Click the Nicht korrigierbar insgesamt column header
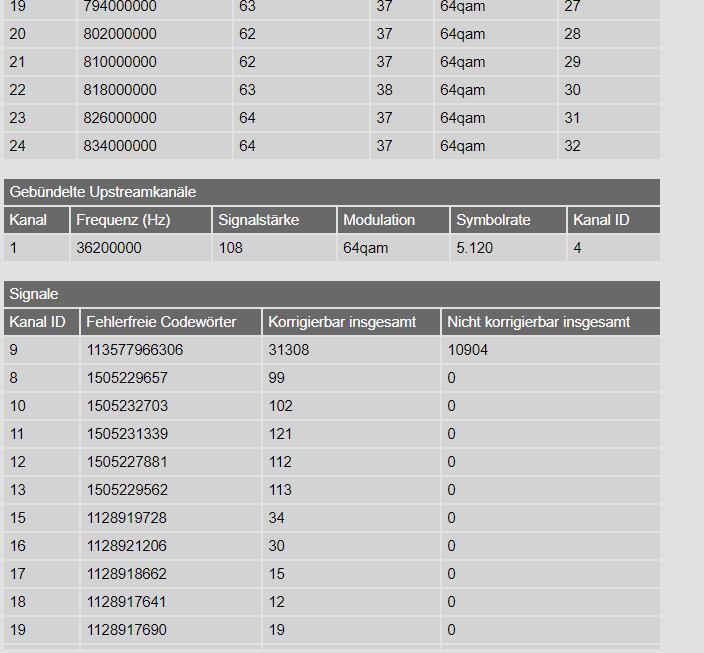The image size is (704, 653). click(x=551, y=322)
